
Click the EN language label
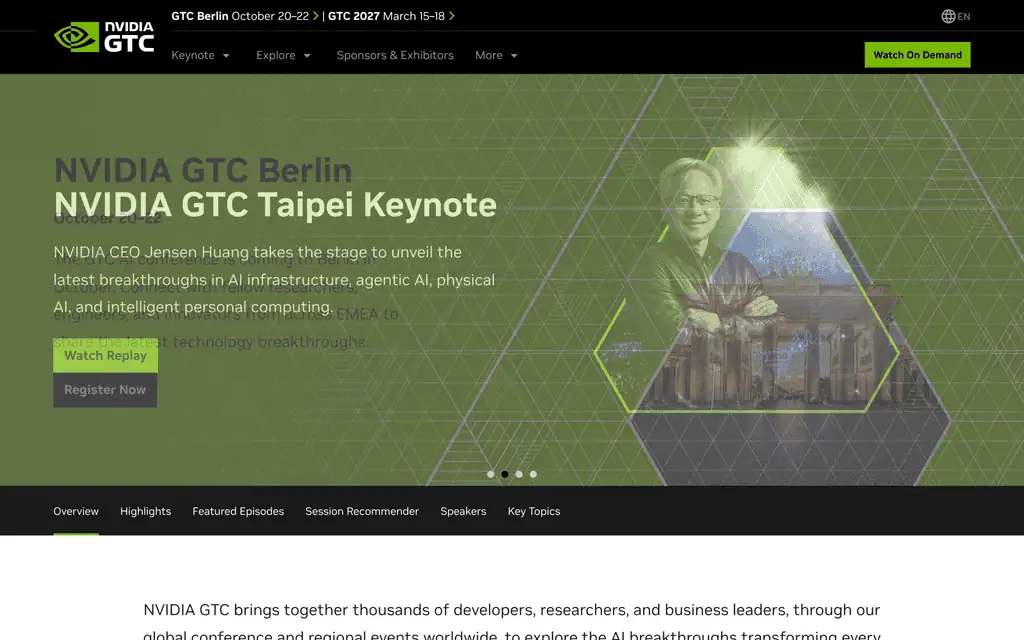point(964,16)
